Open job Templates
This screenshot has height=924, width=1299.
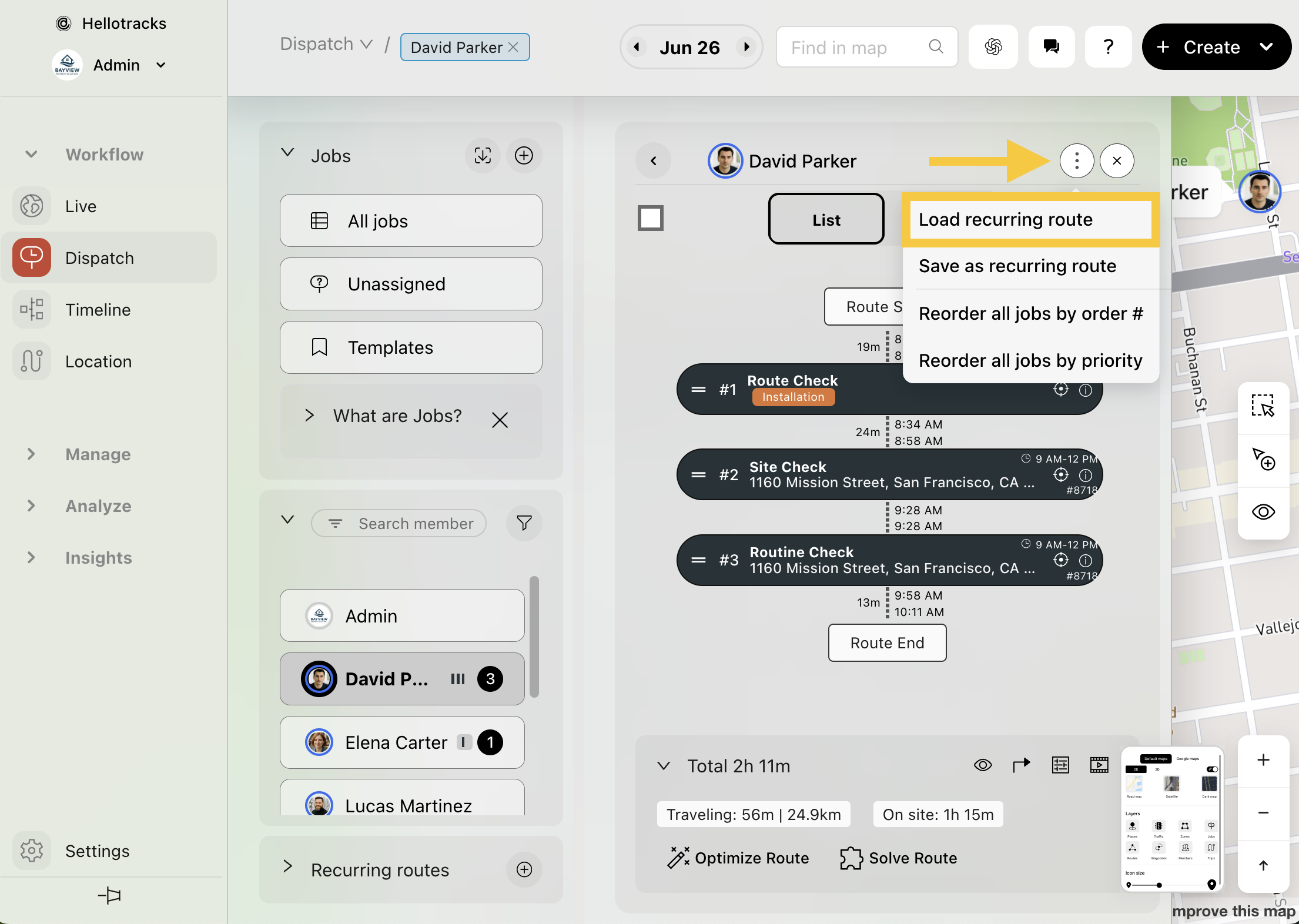tap(411, 347)
